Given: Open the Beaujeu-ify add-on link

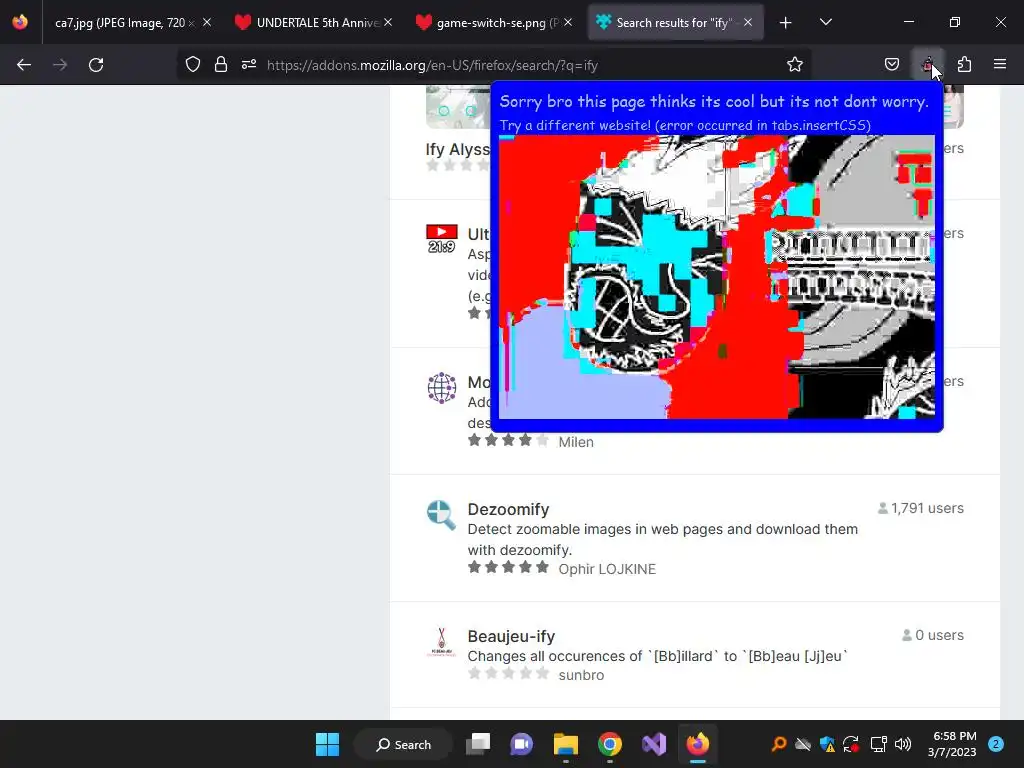Looking at the screenshot, I should click(511, 636).
